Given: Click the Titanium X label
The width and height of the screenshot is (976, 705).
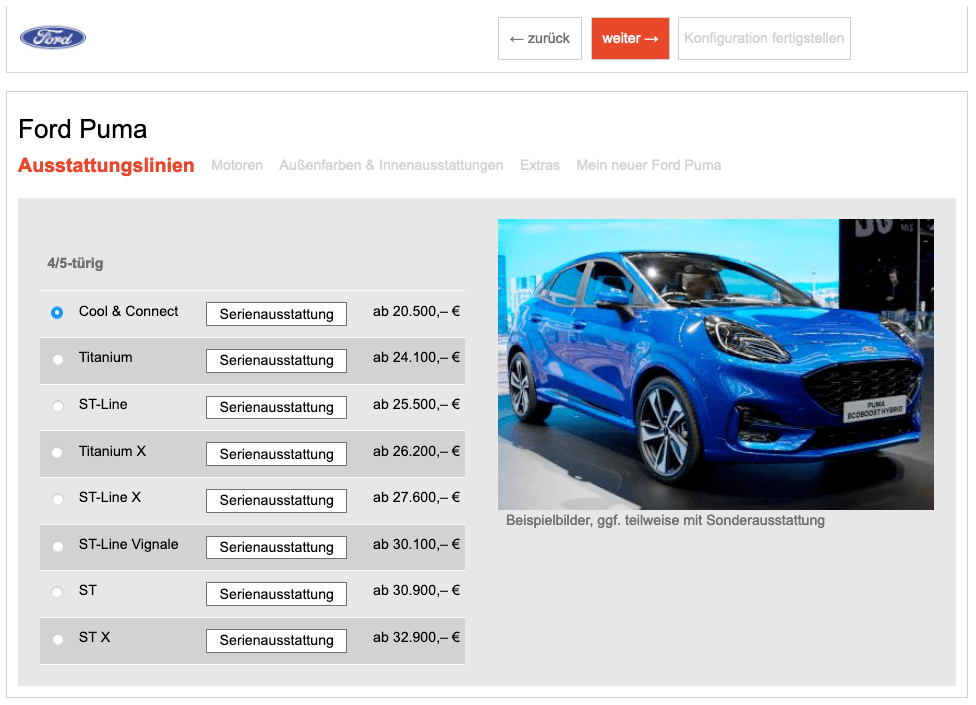Looking at the screenshot, I should coord(112,451).
